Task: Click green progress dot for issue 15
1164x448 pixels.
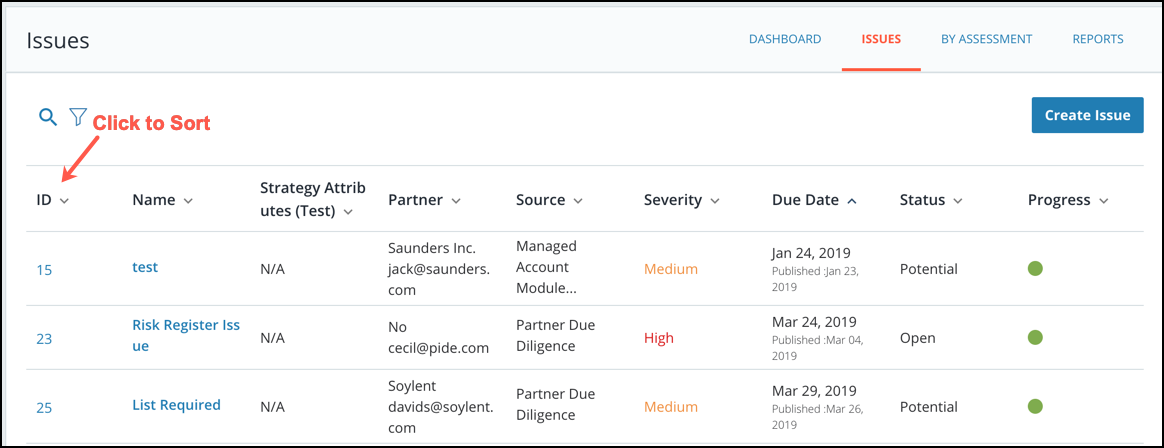Action: pyautogui.click(x=1036, y=269)
